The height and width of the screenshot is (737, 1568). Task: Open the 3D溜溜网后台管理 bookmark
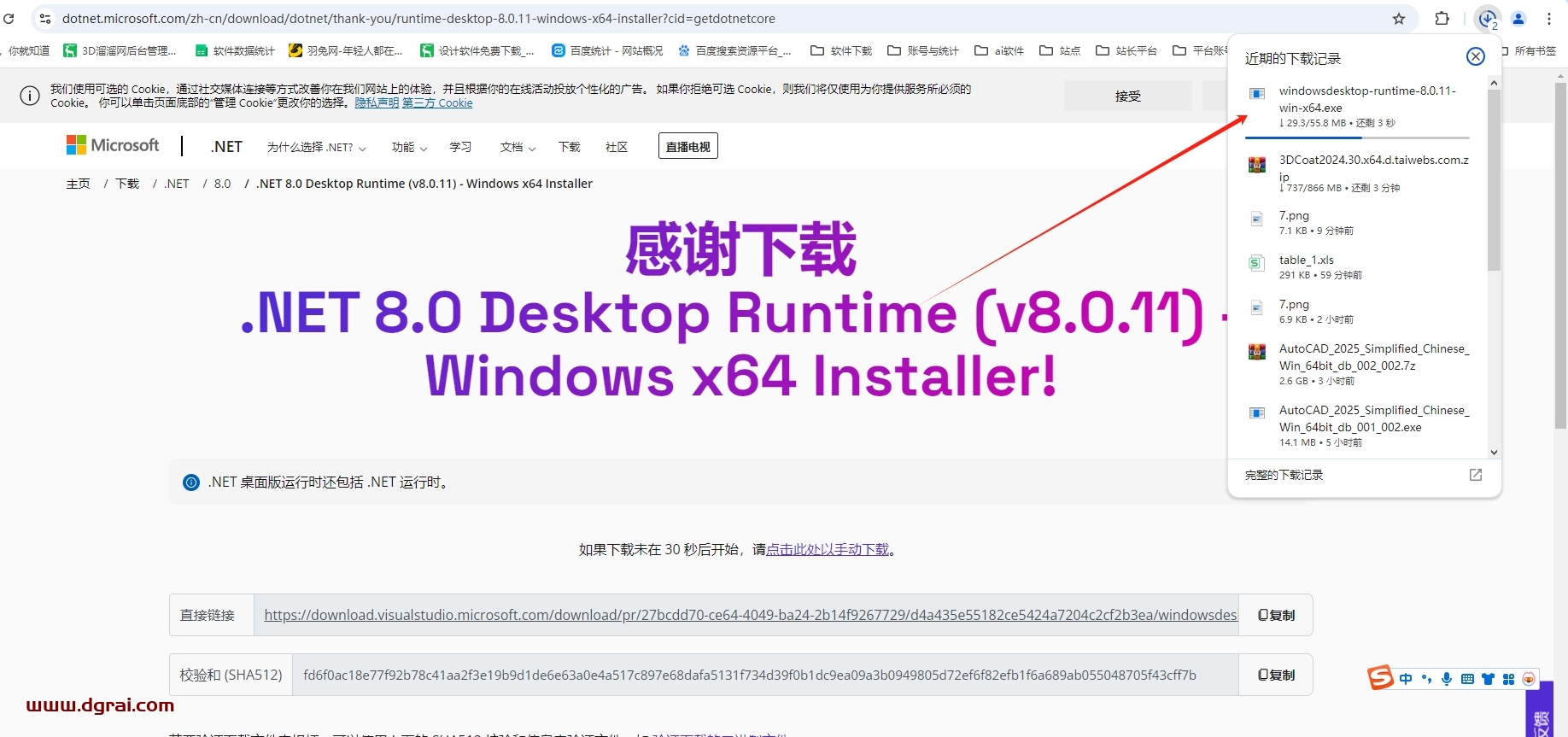(x=120, y=50)
